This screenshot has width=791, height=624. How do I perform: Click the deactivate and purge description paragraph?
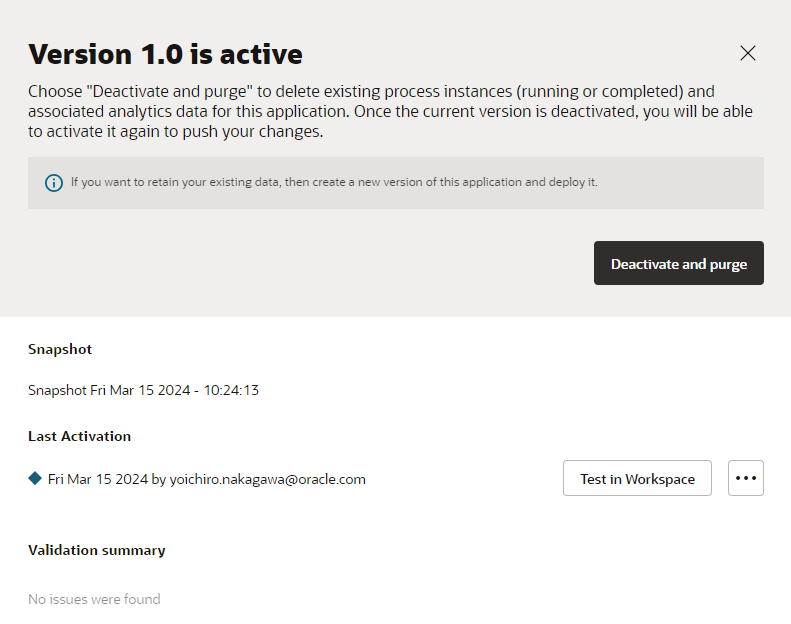390,111
